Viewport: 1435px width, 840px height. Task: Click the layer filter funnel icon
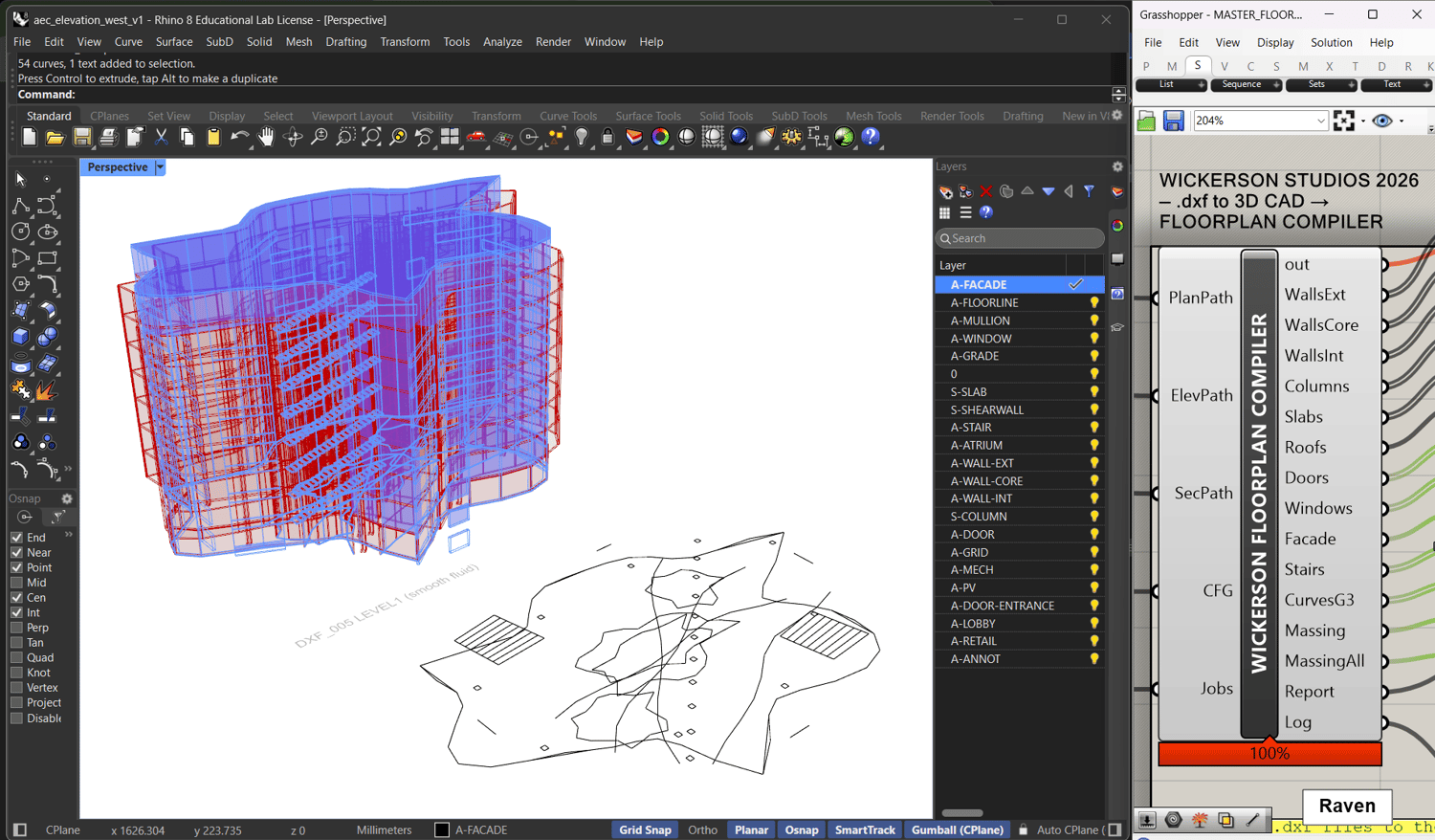[x=1089, y=191]
